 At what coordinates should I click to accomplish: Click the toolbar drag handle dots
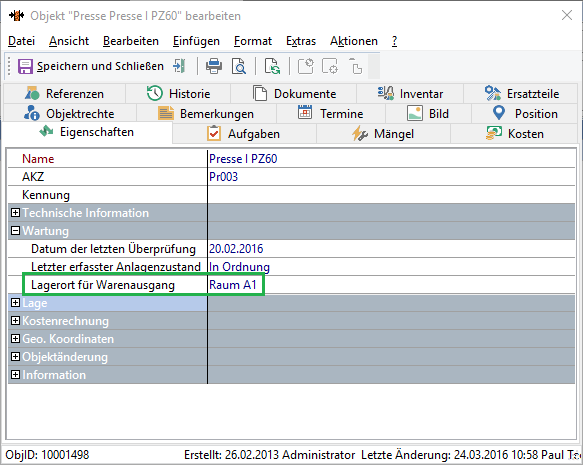click(10, 66)
